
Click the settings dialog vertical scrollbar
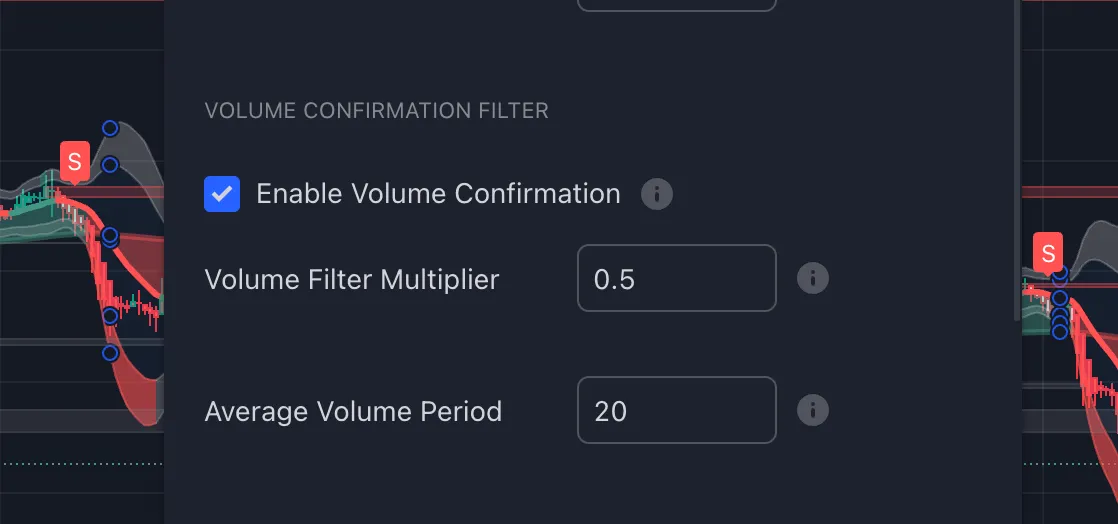pos(1017,160)
